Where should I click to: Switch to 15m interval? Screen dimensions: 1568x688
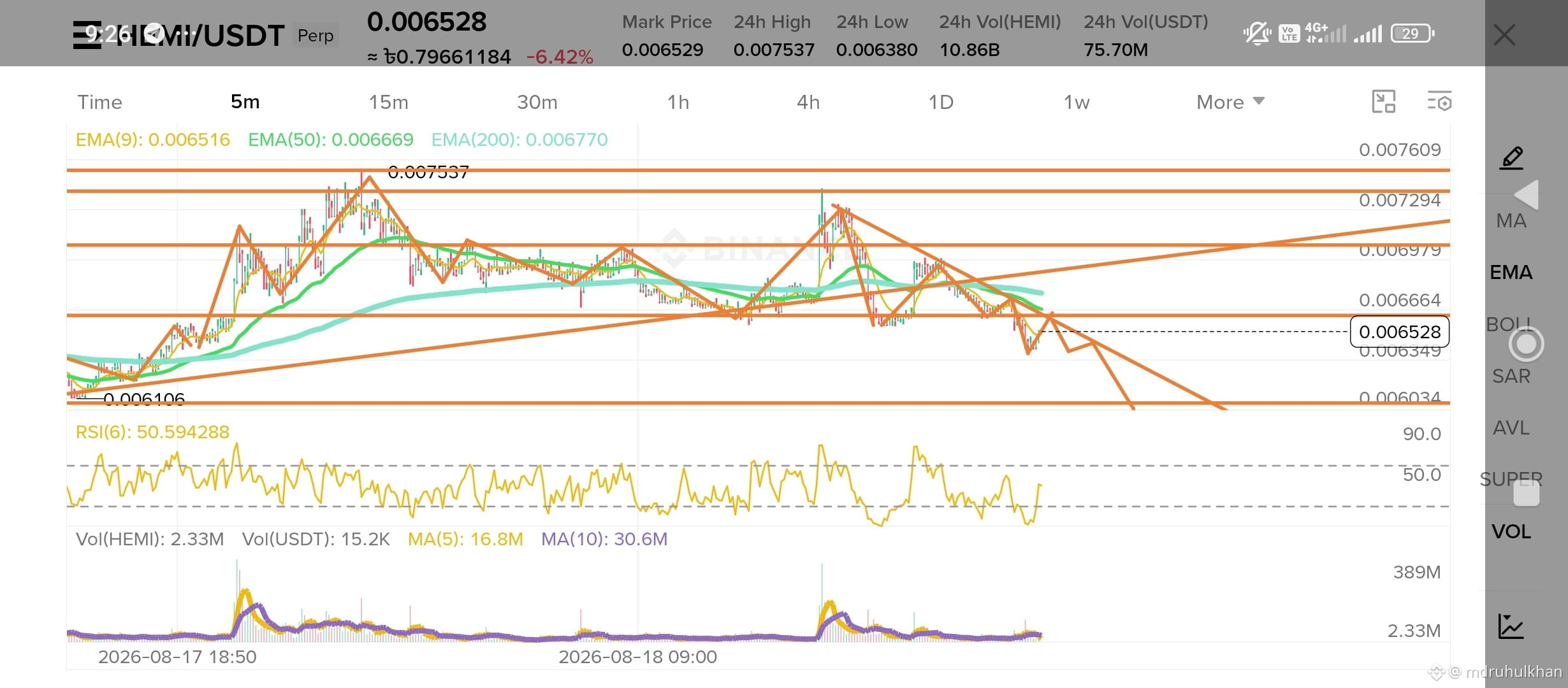[388, 102]
